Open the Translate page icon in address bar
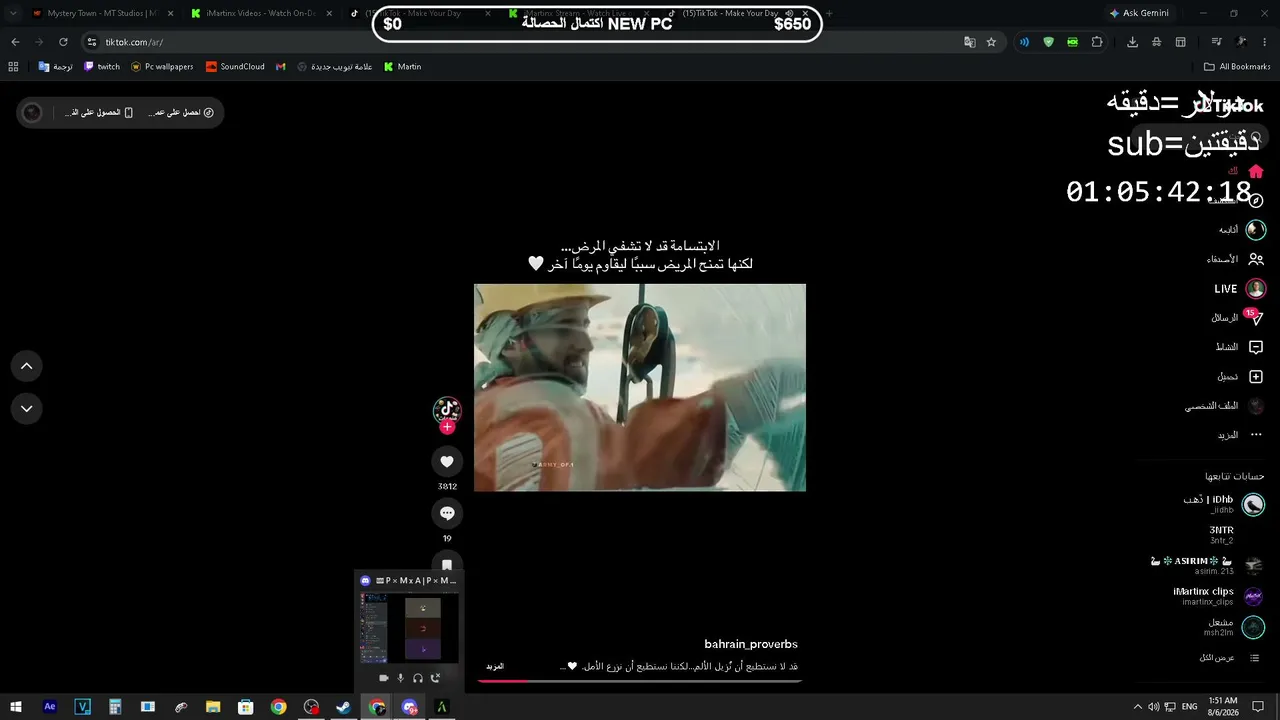The image size is (1280, 720). pyautogui.click(x=969, y=42)
